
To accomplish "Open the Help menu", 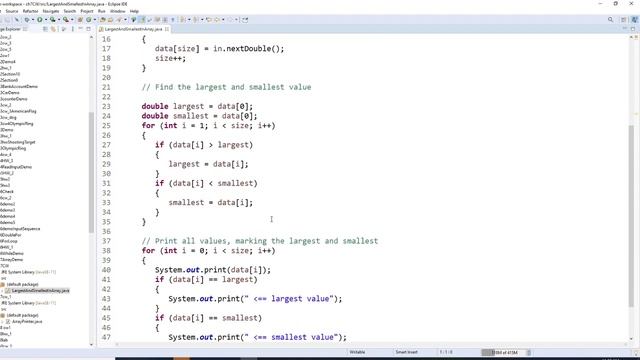I will tap(134, 11).
